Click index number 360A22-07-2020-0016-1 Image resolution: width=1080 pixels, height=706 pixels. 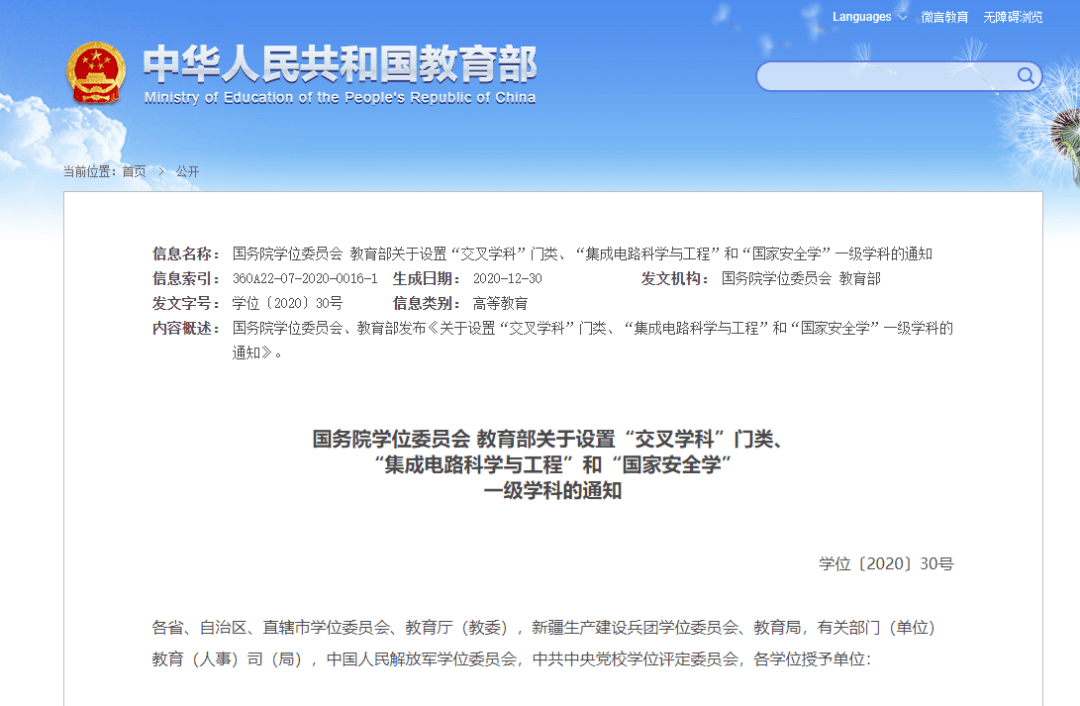304,279
